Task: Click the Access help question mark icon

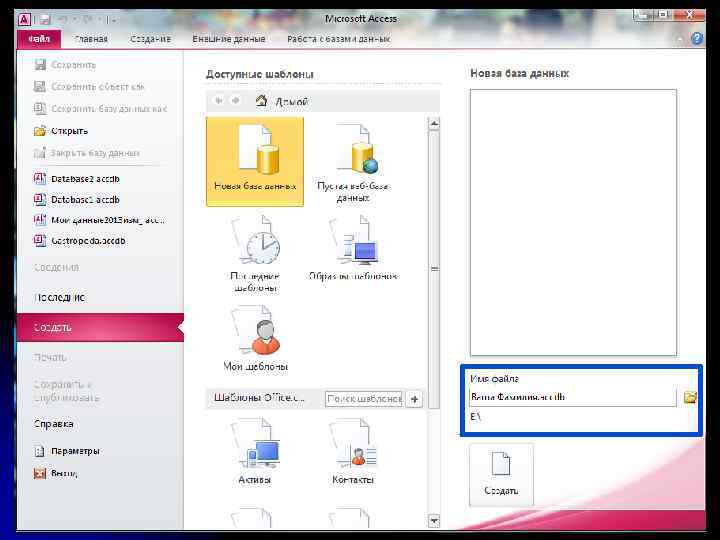Action: (697, 39)
